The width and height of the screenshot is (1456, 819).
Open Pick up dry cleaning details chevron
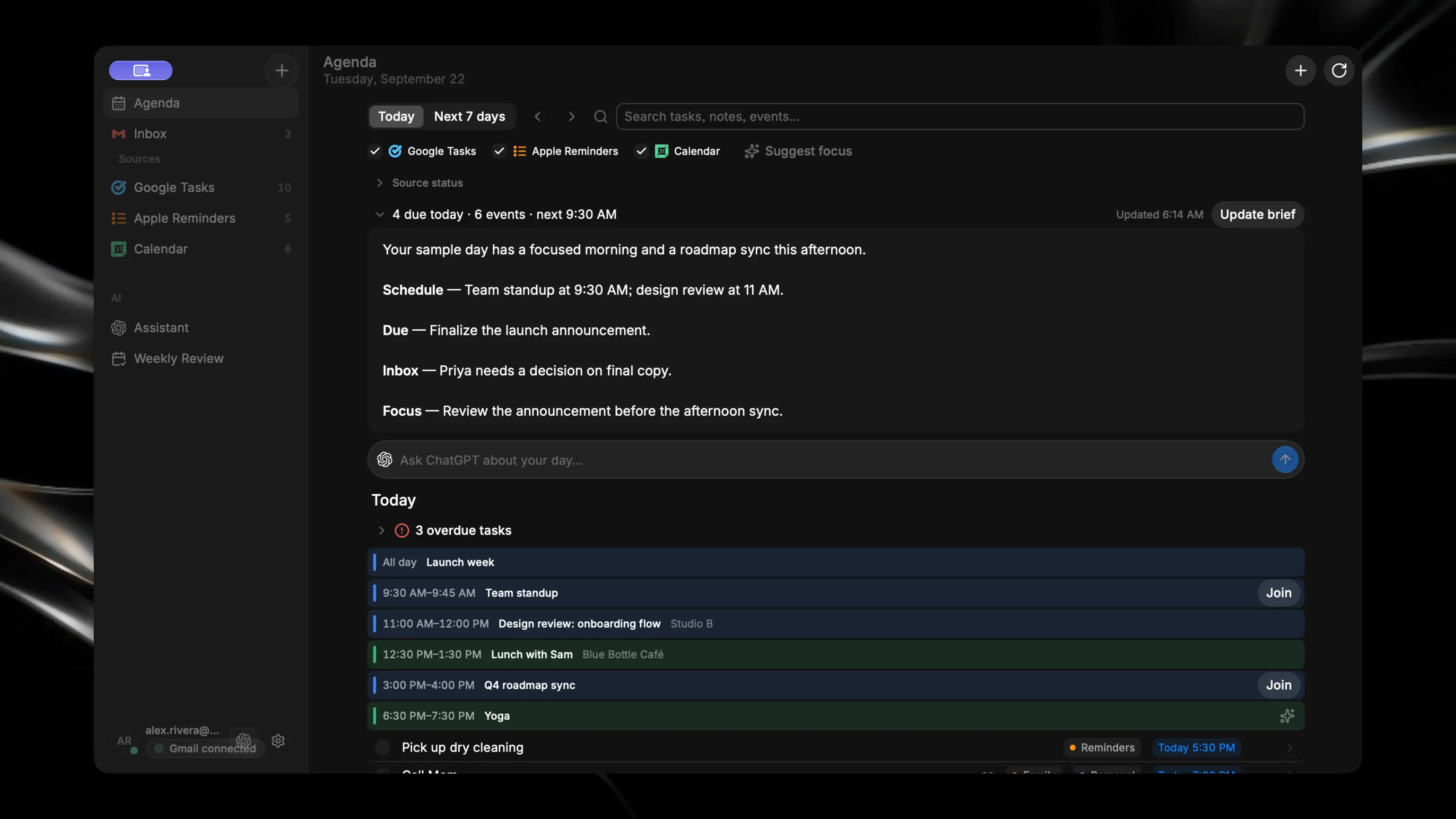pos(1289,747)
